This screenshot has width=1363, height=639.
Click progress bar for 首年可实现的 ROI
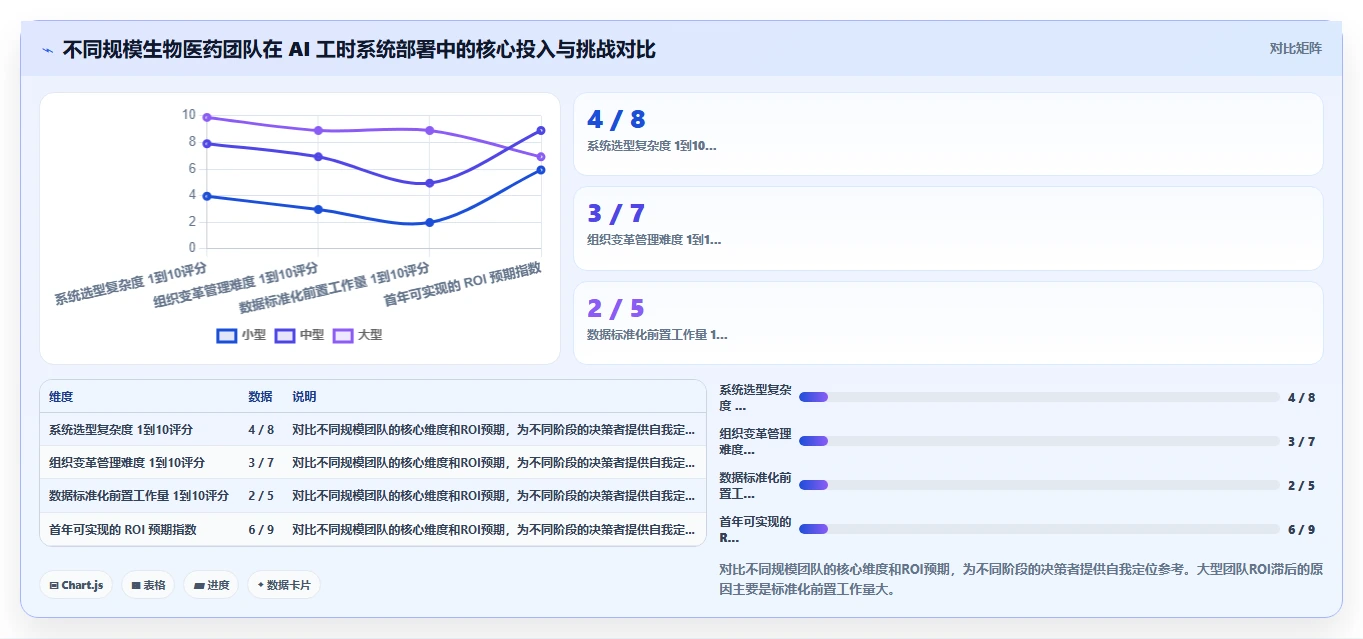[1039, 529]
